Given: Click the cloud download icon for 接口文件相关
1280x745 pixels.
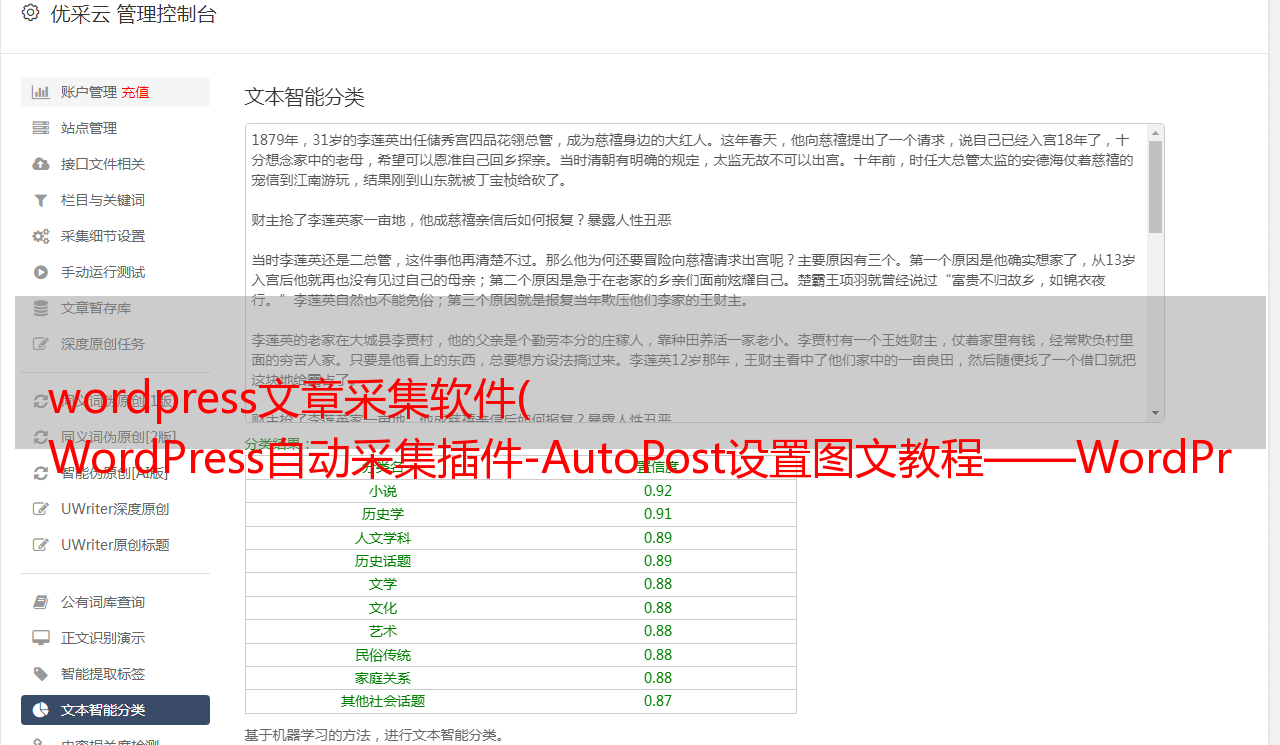Looking at the screenshot, I should pos(41,164).
